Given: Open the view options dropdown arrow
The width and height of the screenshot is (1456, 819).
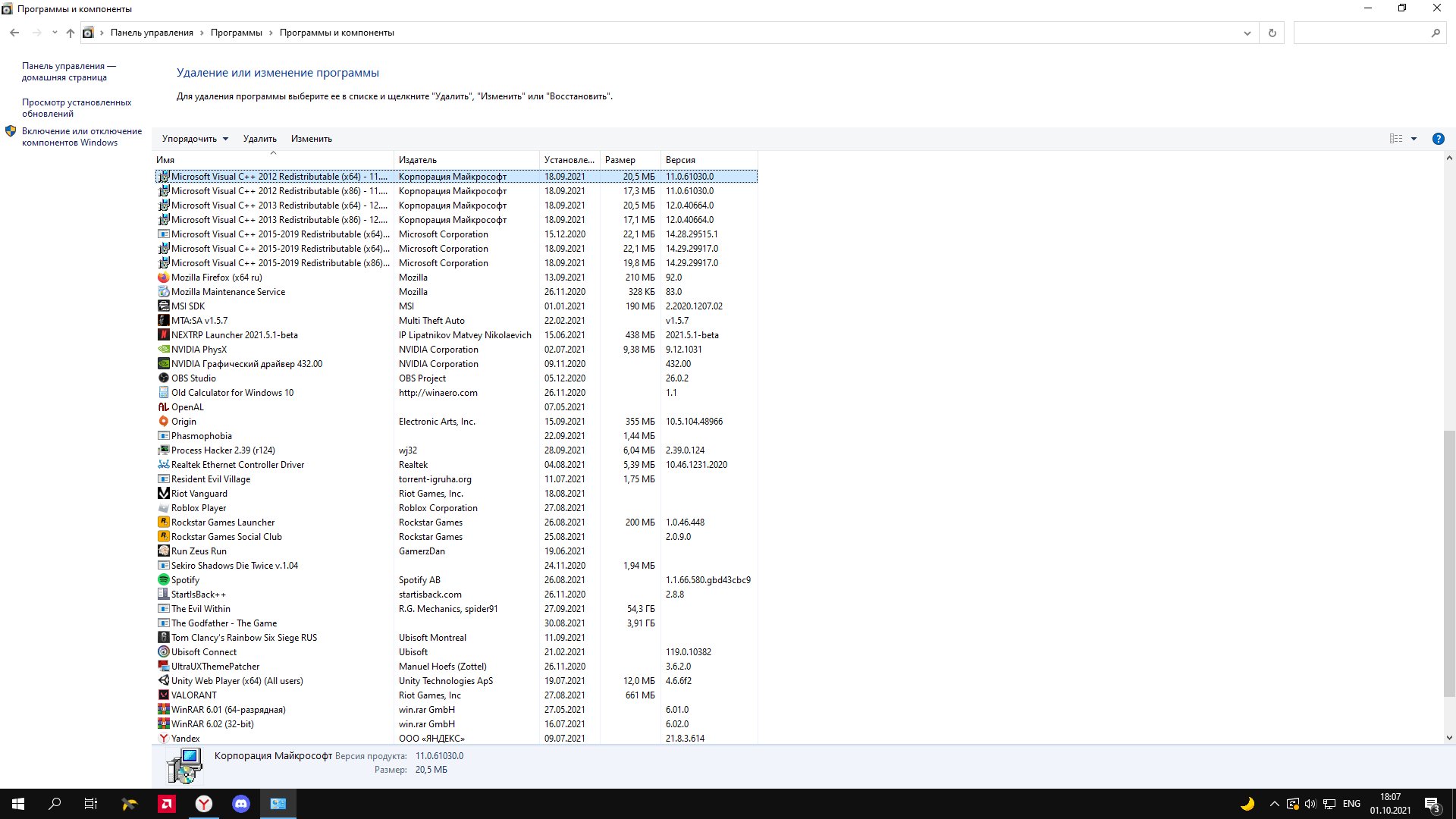Looking at the screenshot, I should click(x=1414, y=139).
